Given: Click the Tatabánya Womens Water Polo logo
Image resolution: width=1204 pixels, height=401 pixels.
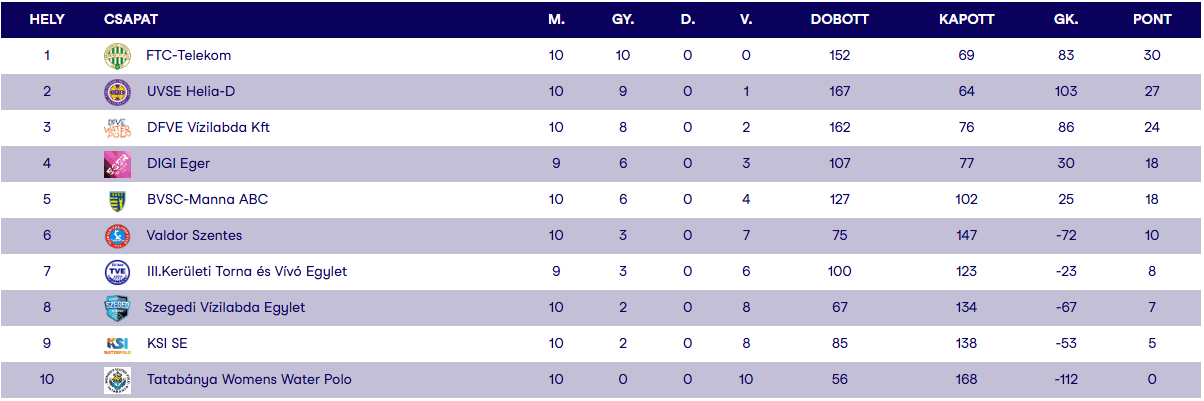Looking at the screenshot, I should tap(118, 380).
